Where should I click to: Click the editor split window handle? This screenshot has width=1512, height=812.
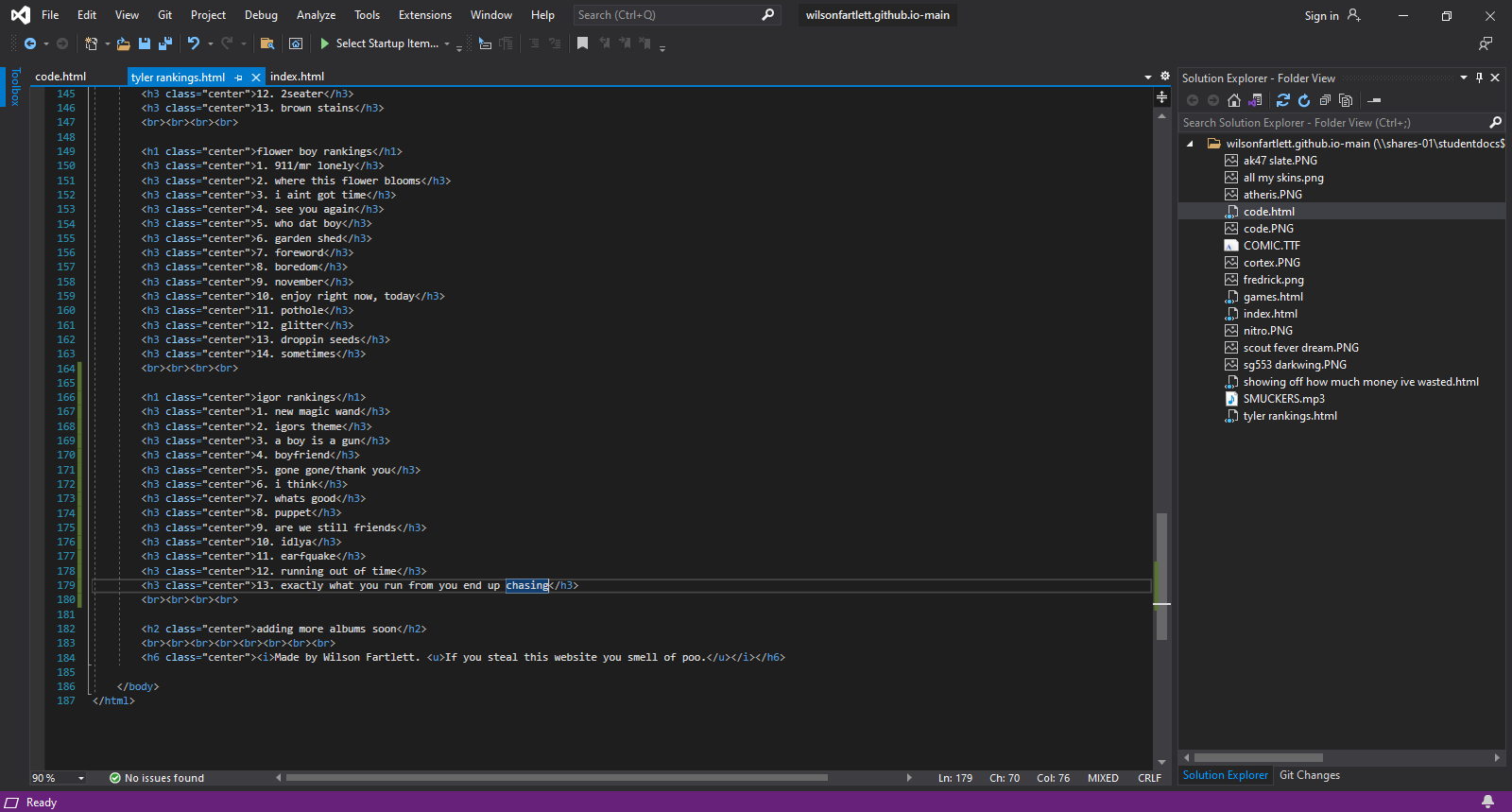[x=1161, y=97]
